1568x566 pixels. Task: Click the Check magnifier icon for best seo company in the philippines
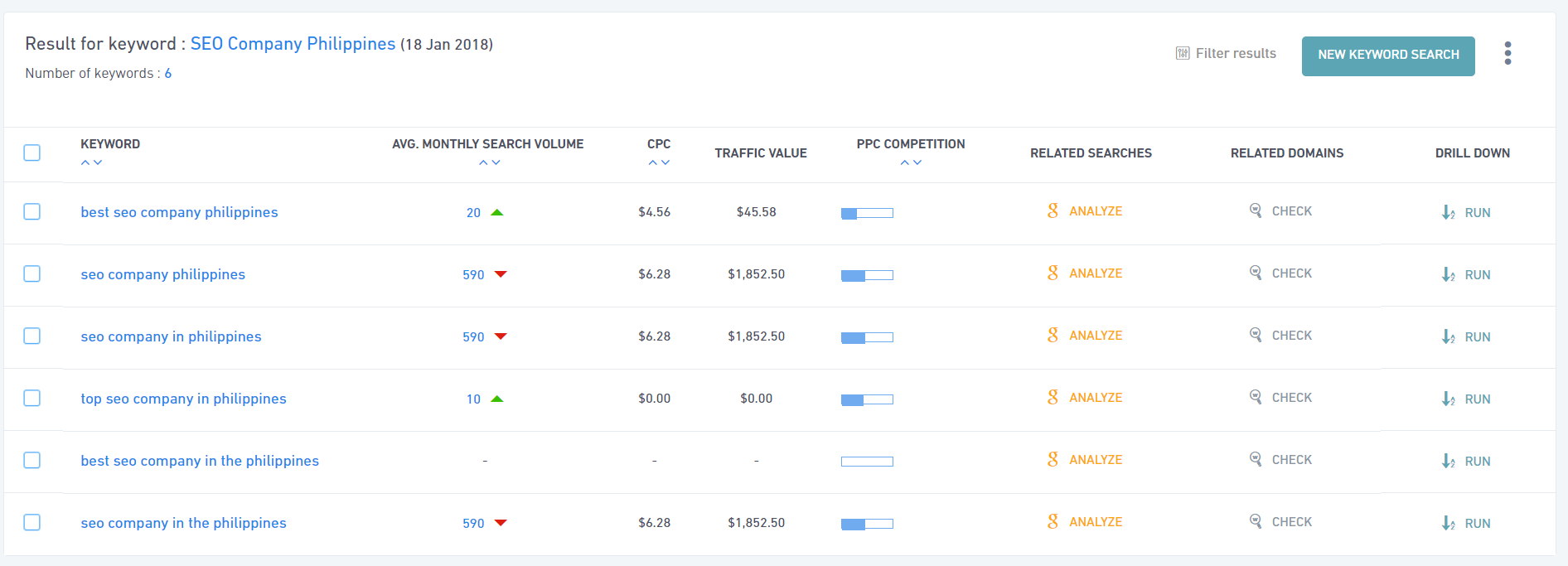click(1256, 459)
